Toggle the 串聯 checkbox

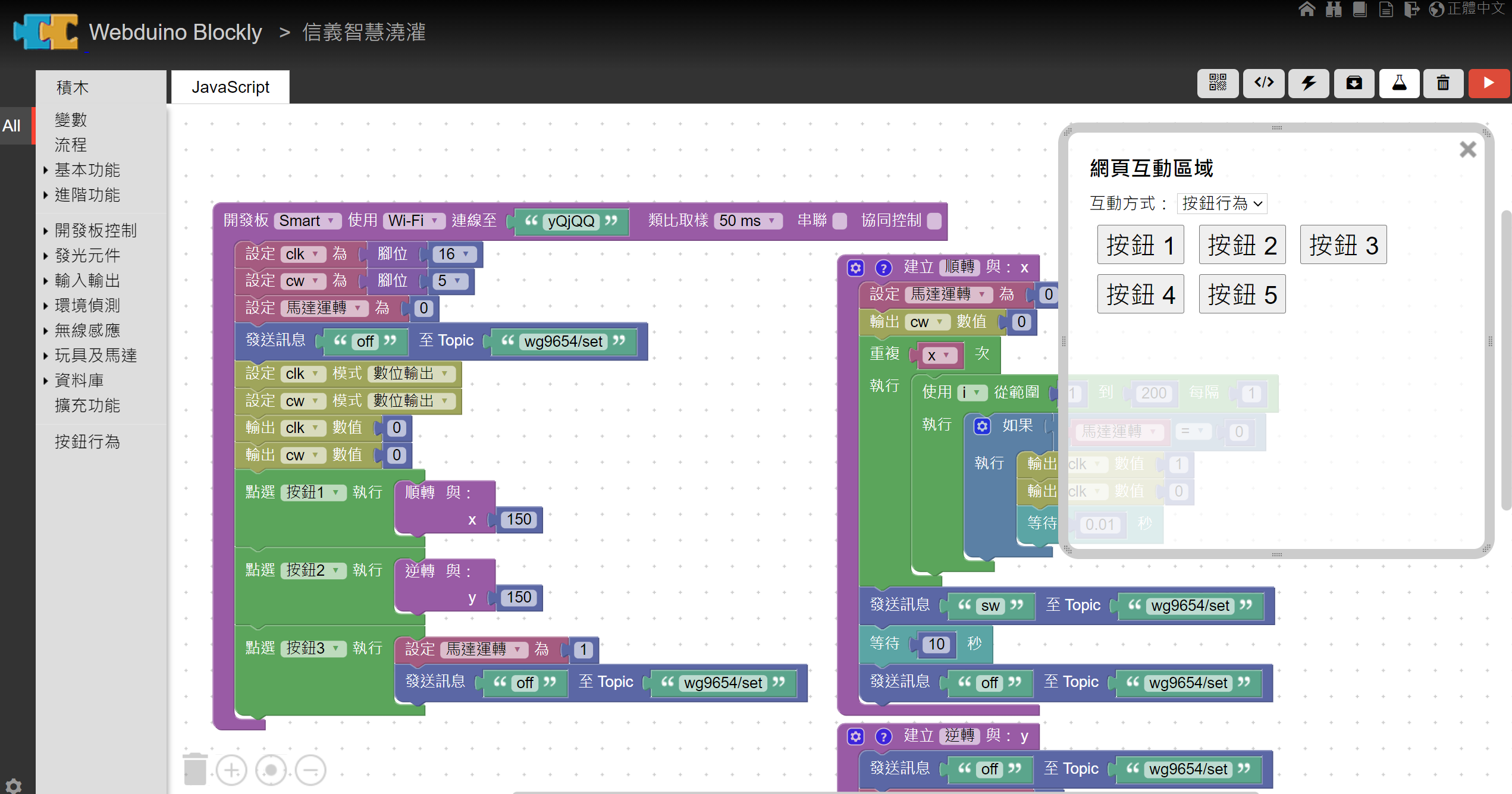click(839, 221)
